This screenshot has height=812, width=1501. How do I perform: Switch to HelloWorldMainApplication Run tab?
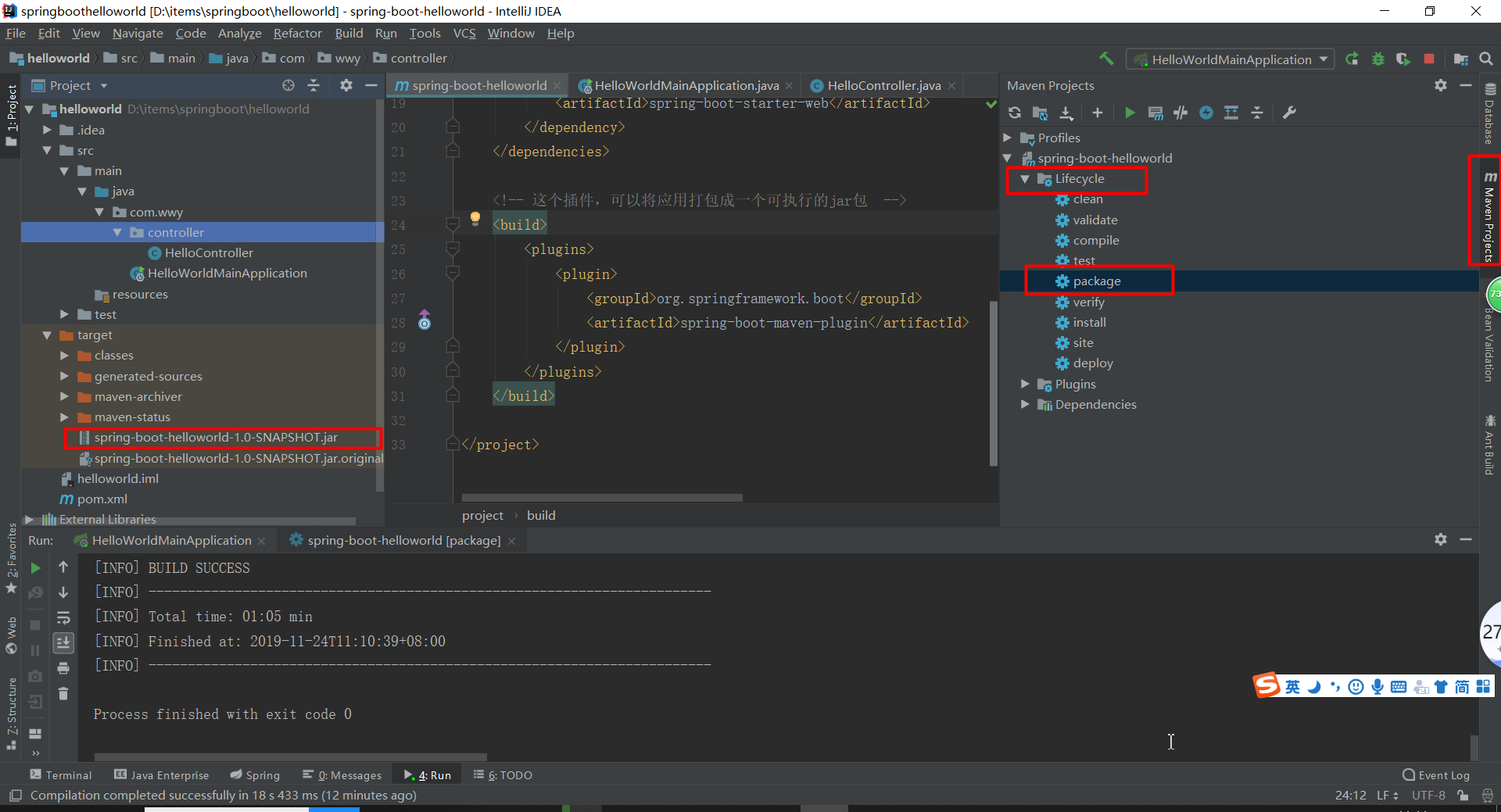tap(170, 540)
